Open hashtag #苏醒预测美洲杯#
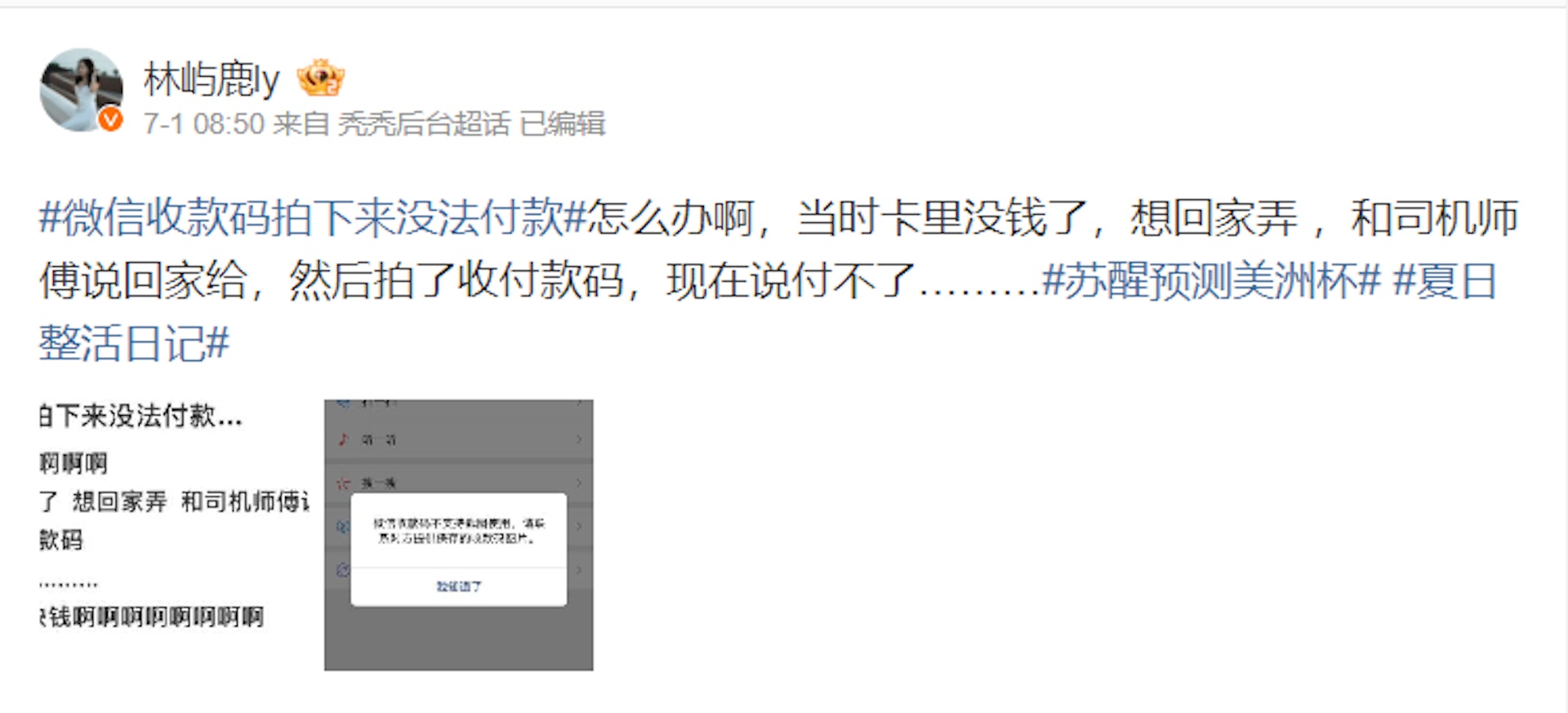The height and width of the screenshot is (713, 1568). [1212, 281]
